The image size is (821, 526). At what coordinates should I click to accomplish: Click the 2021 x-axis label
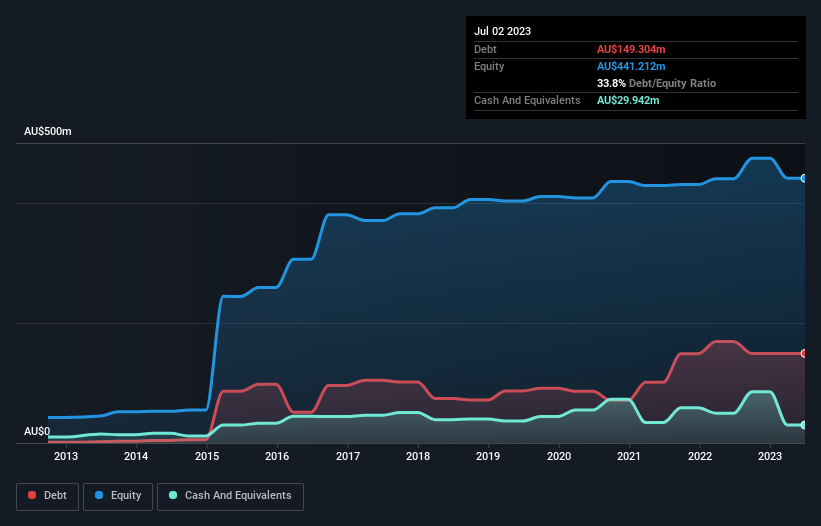629,456
